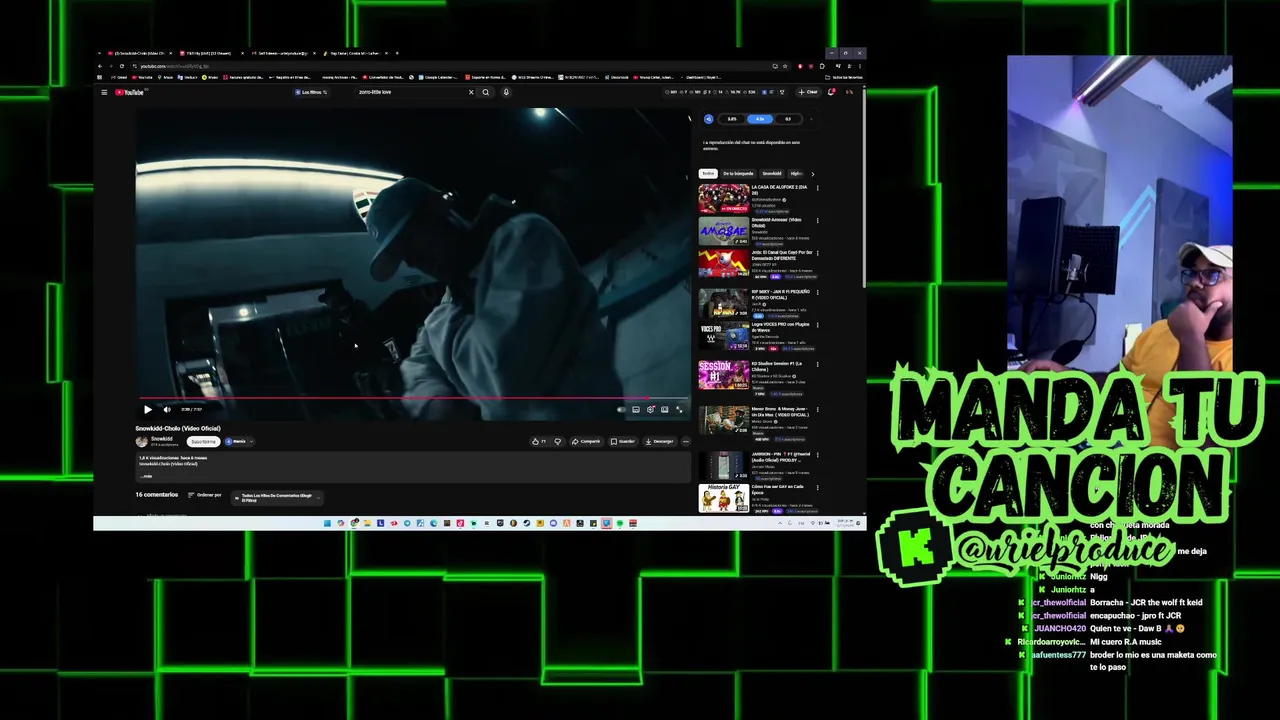Go to YouTube home logo
1280x720 pixels.
pyautogui.click(x=130, y=92)
